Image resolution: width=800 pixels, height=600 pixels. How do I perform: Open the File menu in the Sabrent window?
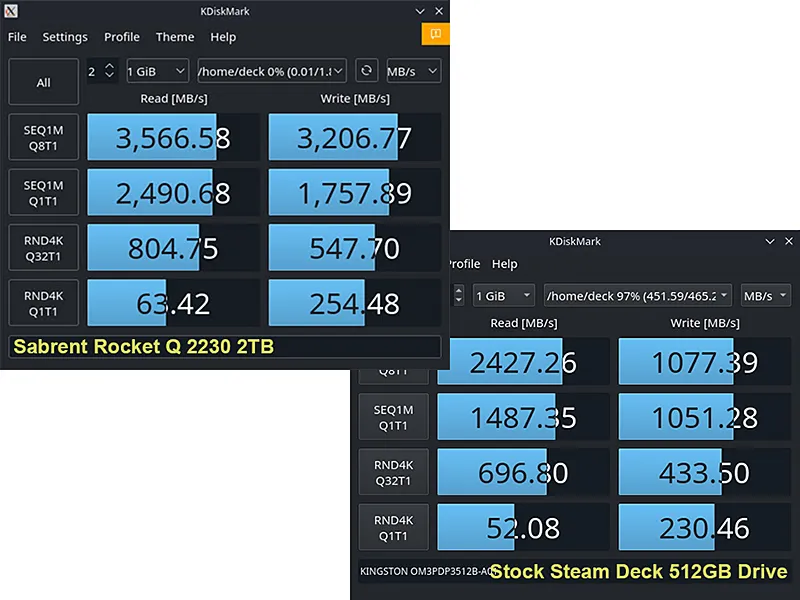[17, 37]
